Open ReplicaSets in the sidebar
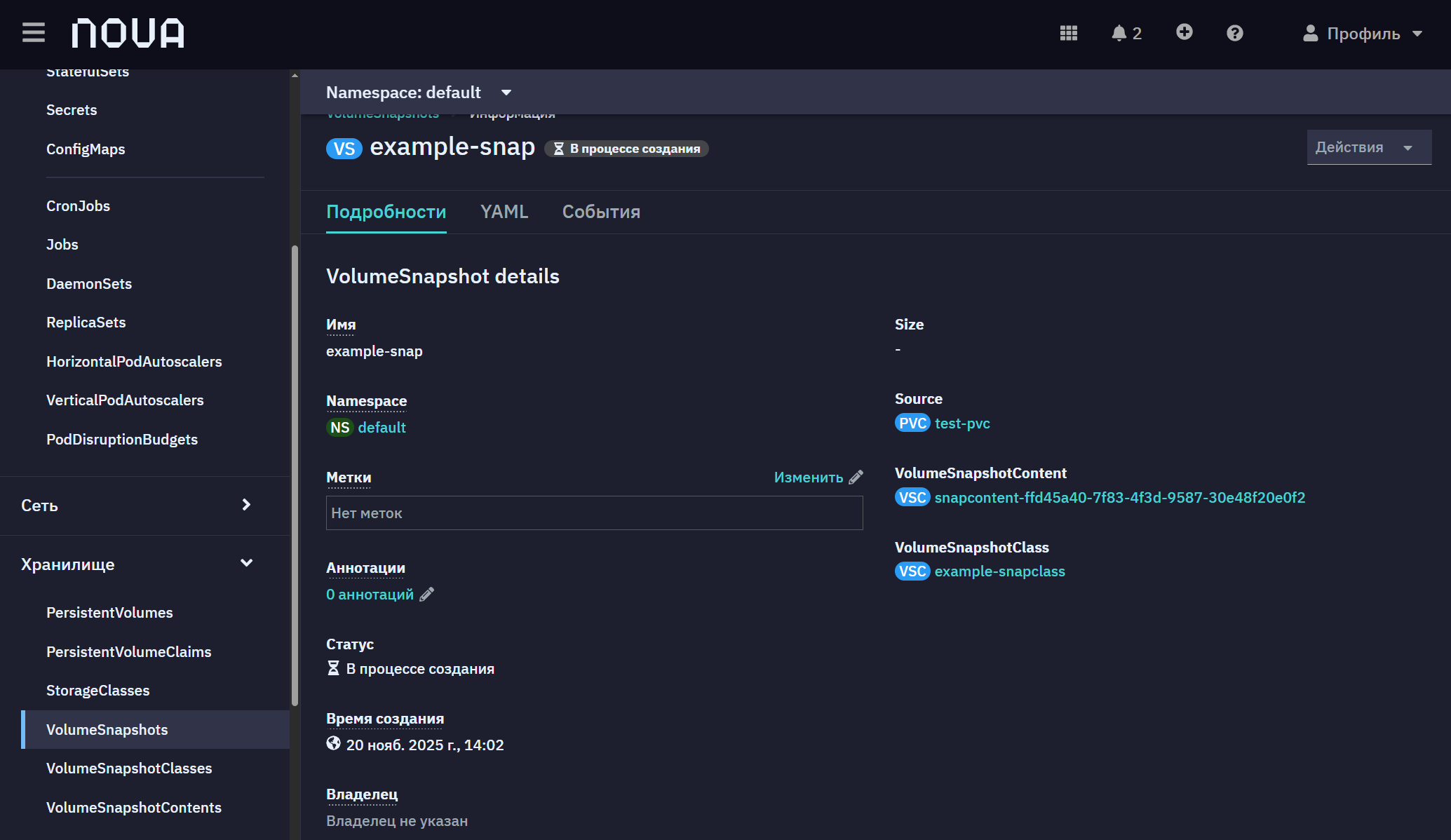Viewport: 1451px width, 840px height. [86, 323]
